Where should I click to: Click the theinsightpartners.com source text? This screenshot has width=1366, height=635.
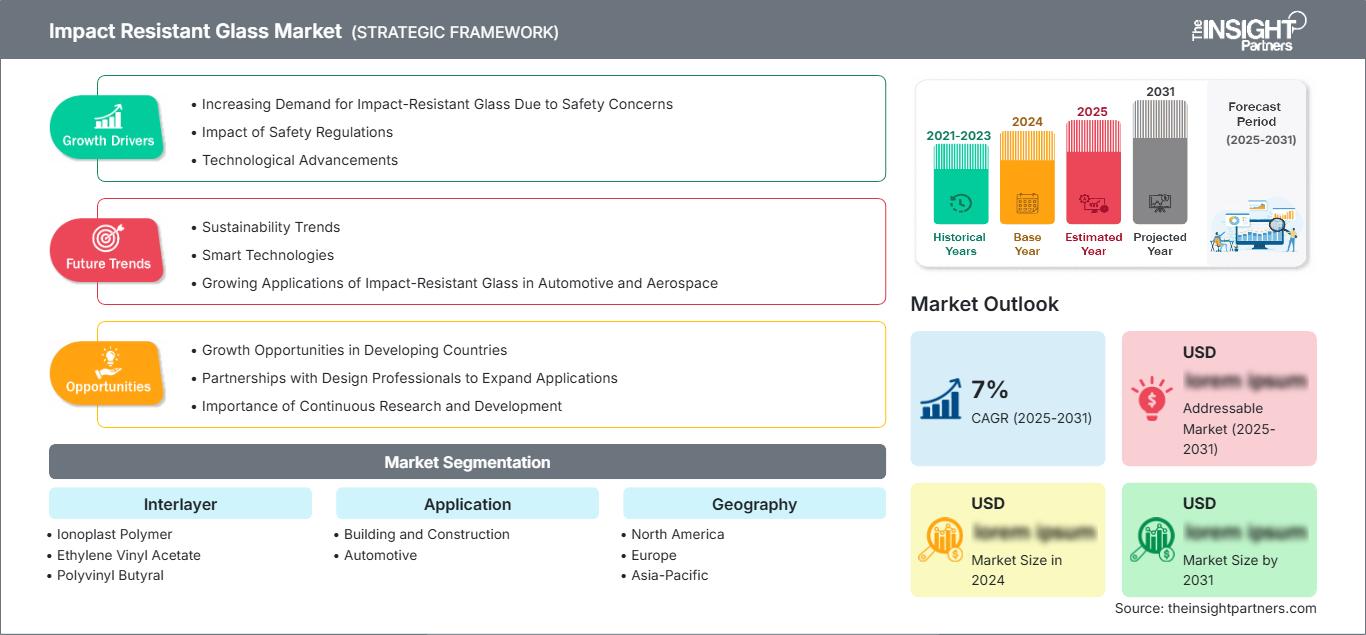(x=1216, y=608)
